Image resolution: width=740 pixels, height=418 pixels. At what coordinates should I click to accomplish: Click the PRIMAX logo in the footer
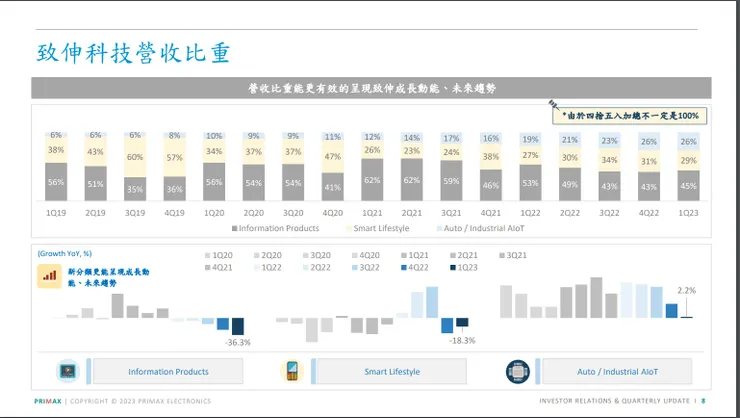(48, 401)
